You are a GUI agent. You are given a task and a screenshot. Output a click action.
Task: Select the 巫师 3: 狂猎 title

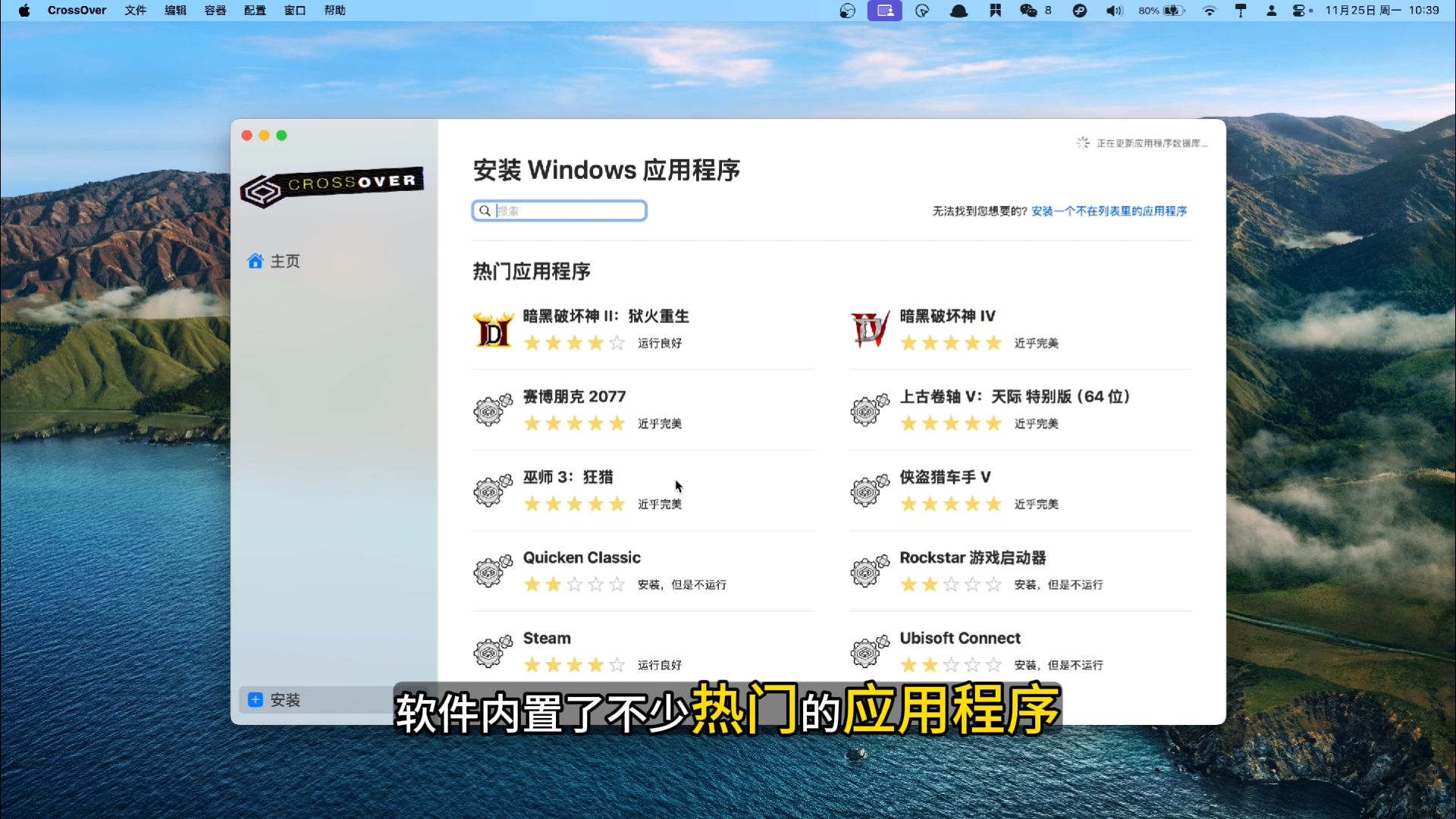point(568,477)
